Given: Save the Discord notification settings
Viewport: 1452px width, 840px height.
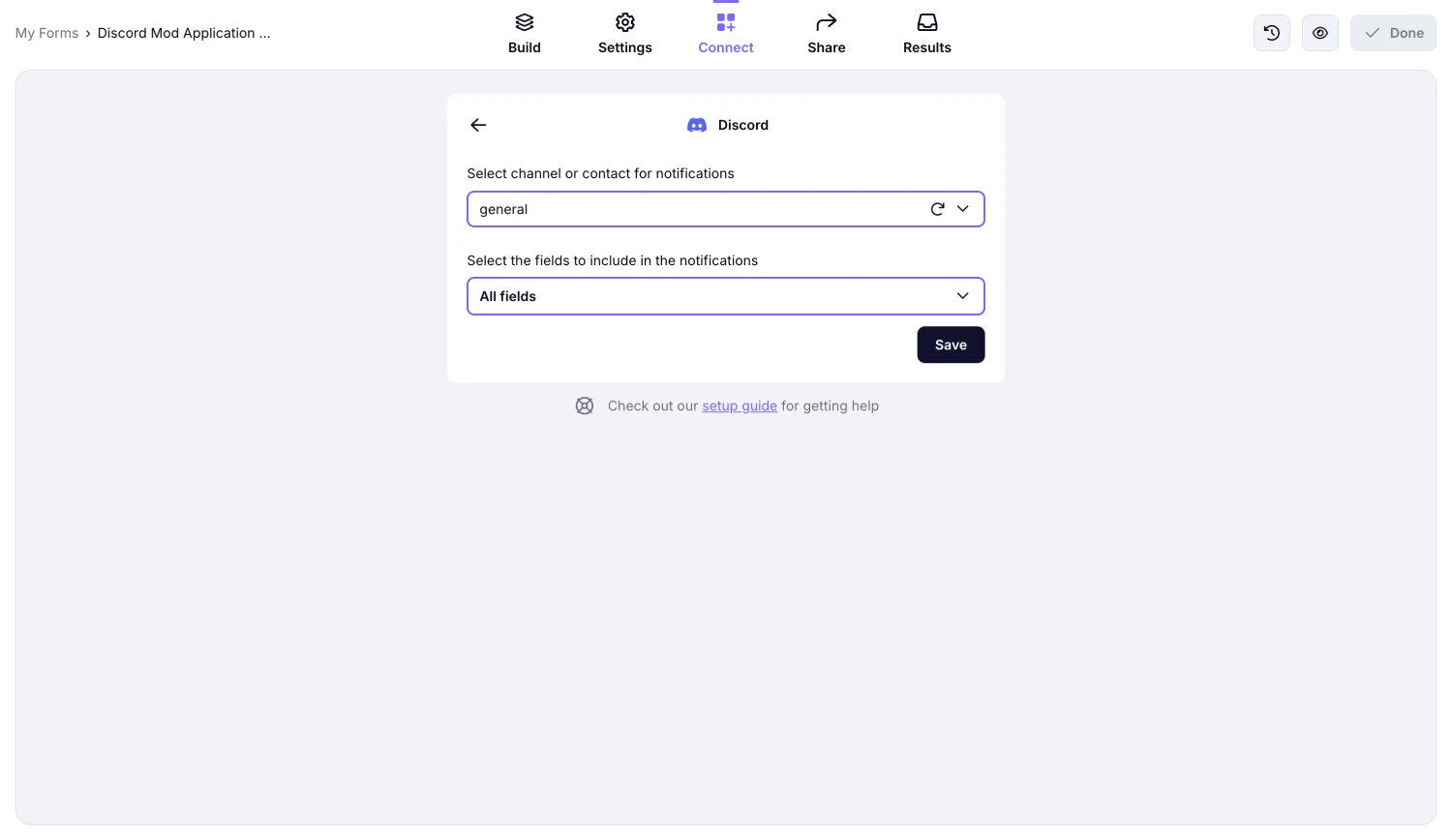Looking at the screenshot, I should tap(950, 345).
